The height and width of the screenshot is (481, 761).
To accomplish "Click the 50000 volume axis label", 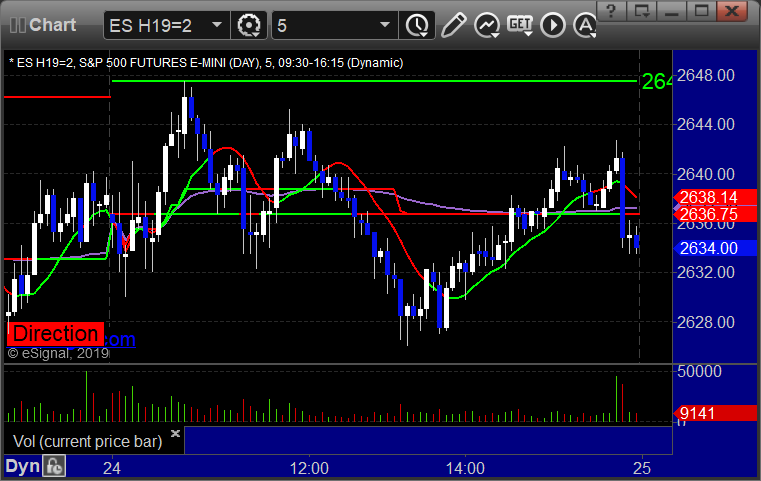I will click(699, 371).
